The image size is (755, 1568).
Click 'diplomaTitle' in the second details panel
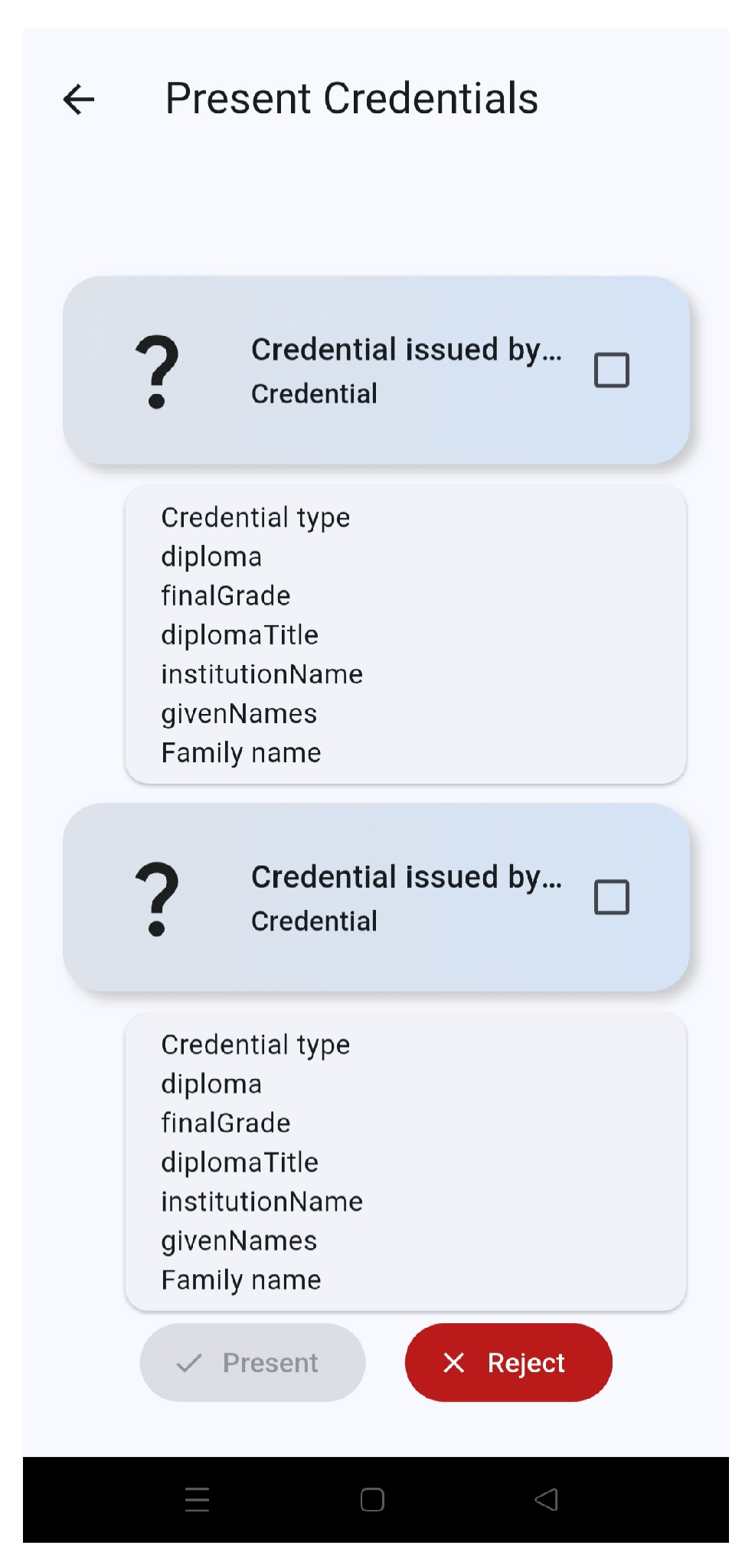(240, 1162)
